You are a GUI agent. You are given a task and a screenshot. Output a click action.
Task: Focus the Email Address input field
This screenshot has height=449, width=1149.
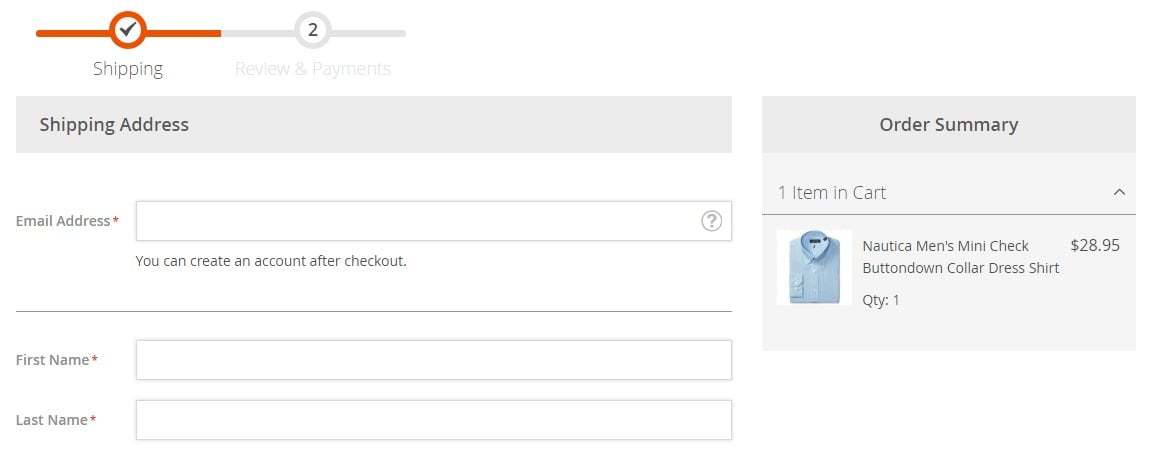(434, 220)
